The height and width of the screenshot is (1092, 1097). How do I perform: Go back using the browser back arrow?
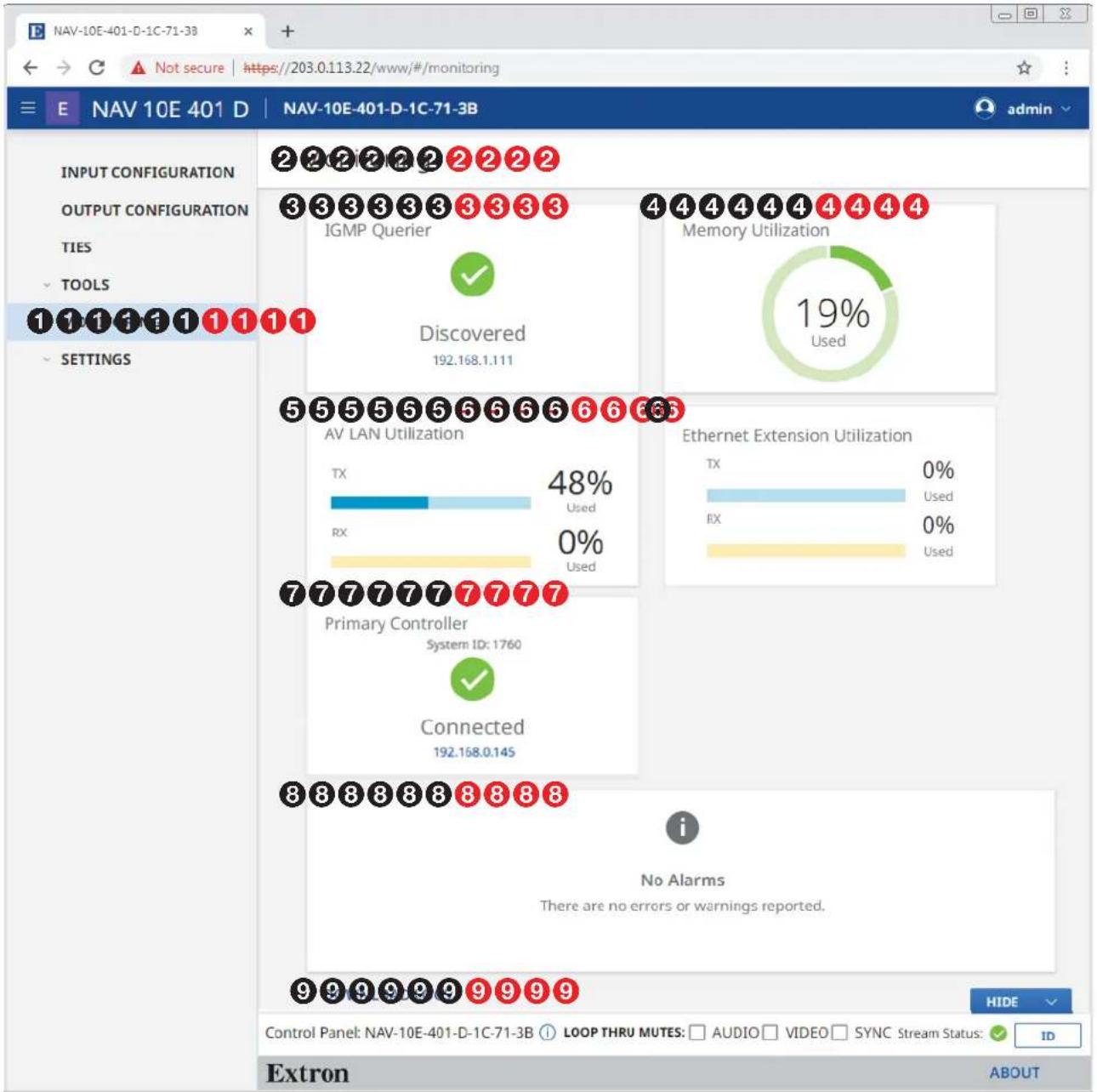(x=31, y=67)
